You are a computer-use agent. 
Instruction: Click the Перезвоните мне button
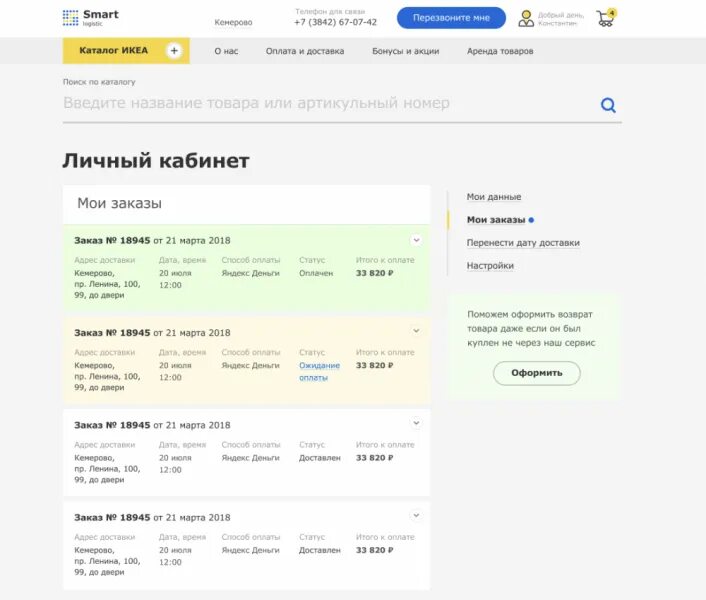point(451,18)
